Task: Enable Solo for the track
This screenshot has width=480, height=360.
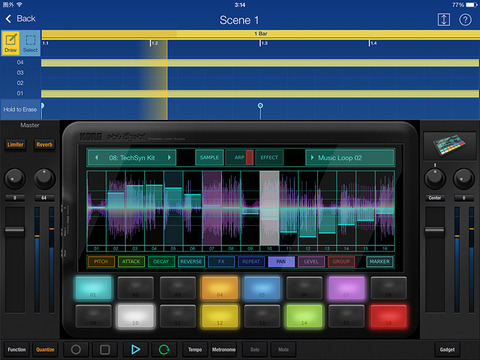Action: pyautogui.click(x=255, y=349)
